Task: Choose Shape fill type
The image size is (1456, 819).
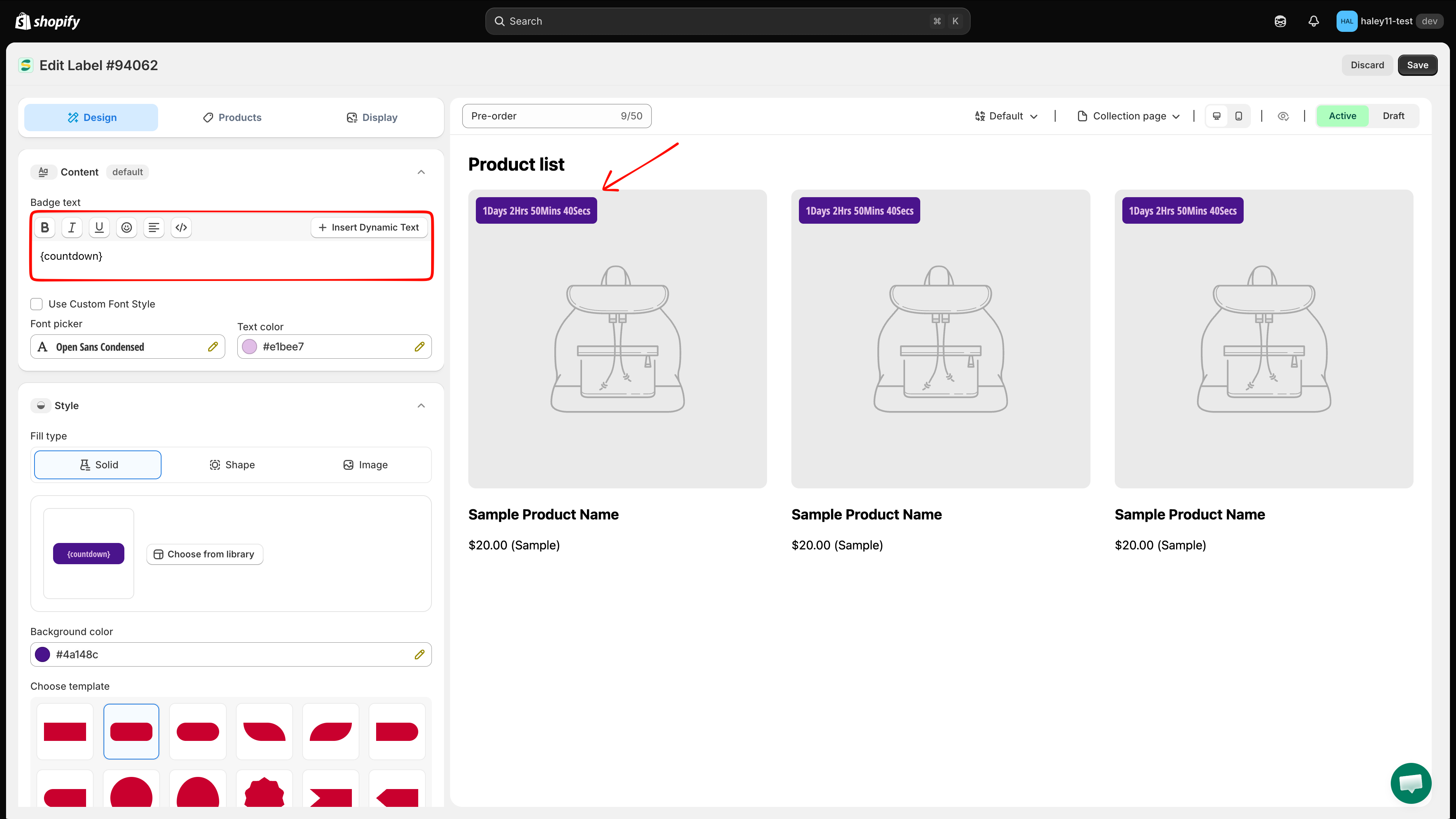Action: click(232, 464)
